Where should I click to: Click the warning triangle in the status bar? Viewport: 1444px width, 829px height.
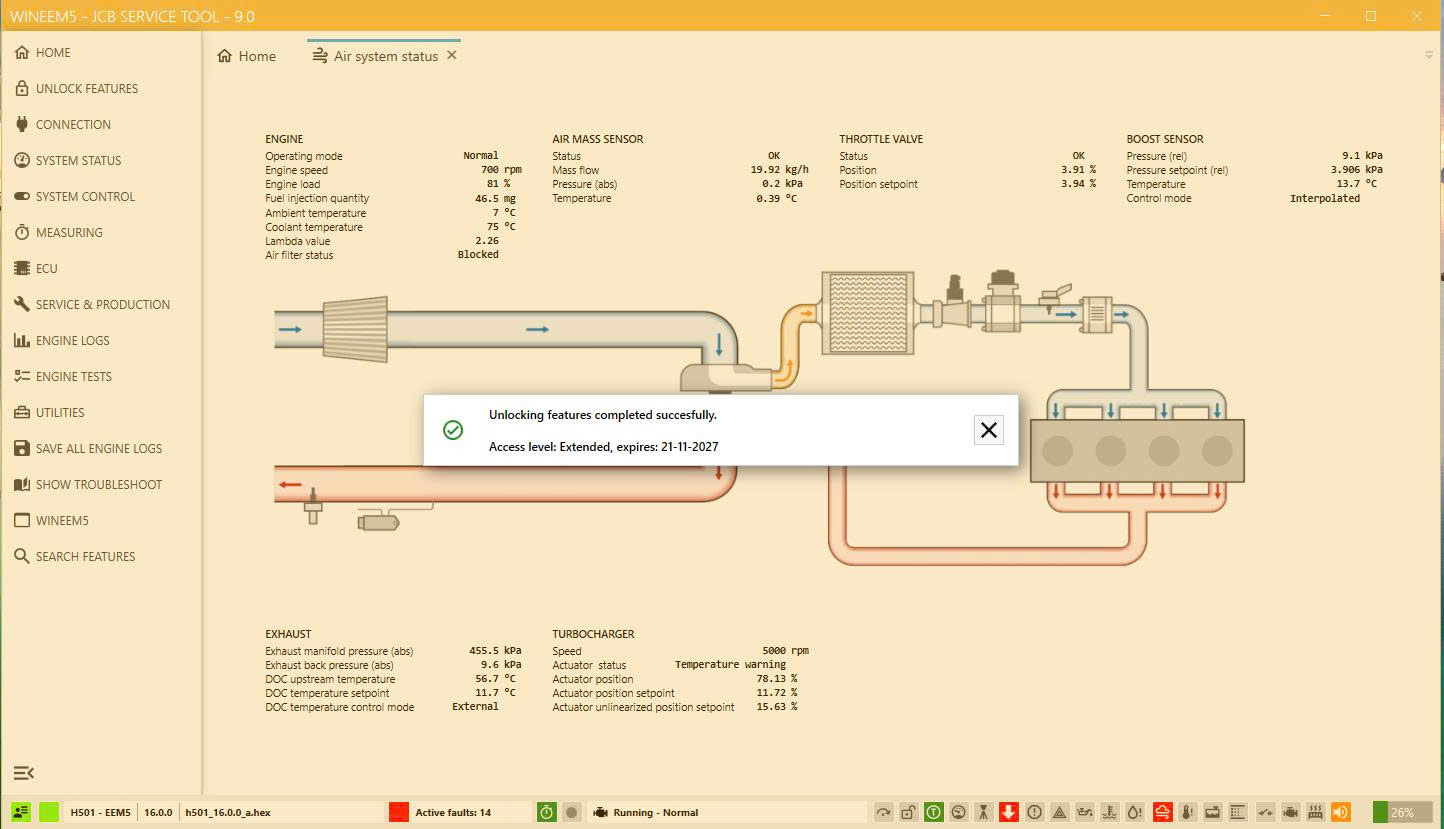click(x=1059, y=812)
